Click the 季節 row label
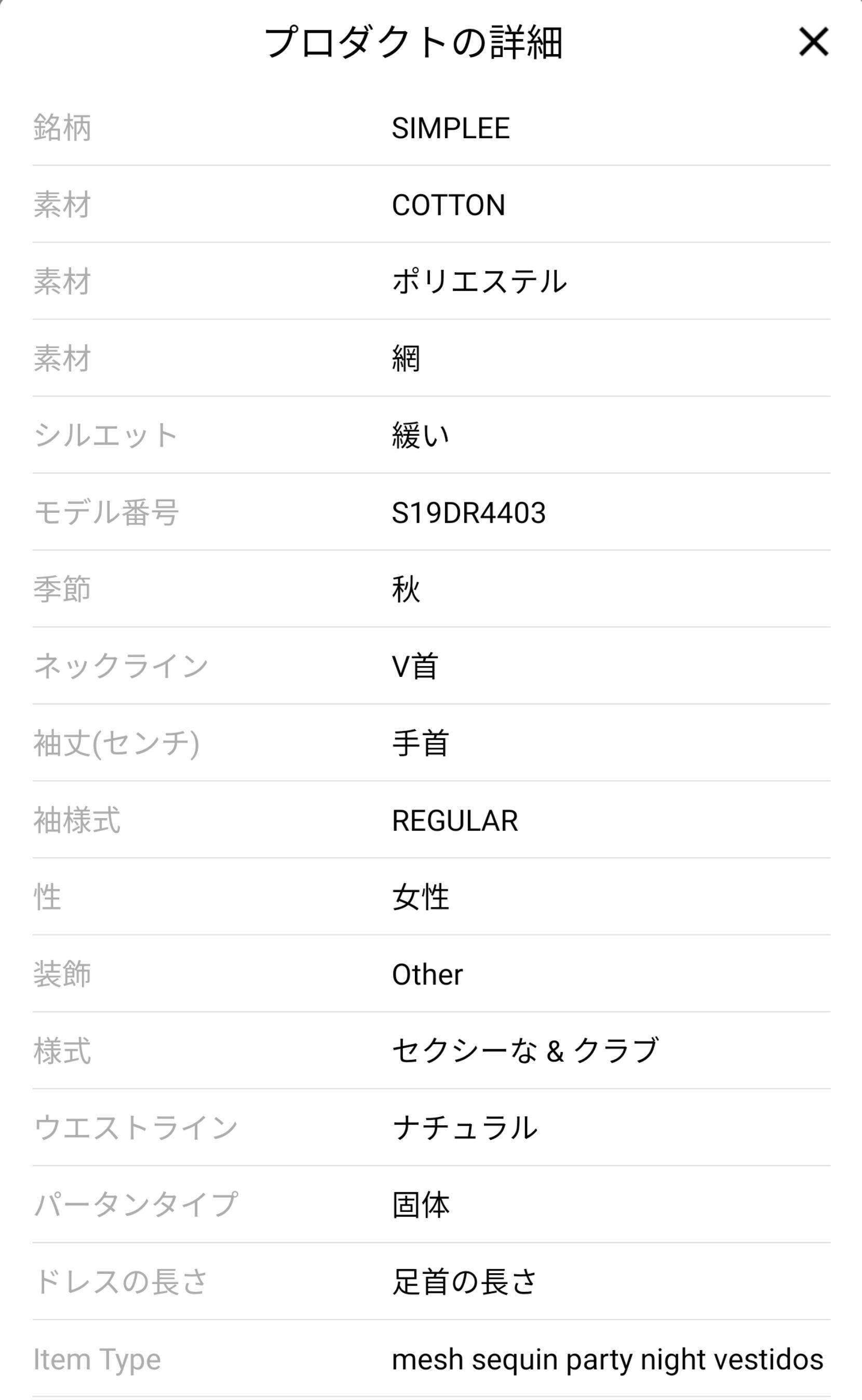Viewport: 862px width, 1400px height. point(62,589)
